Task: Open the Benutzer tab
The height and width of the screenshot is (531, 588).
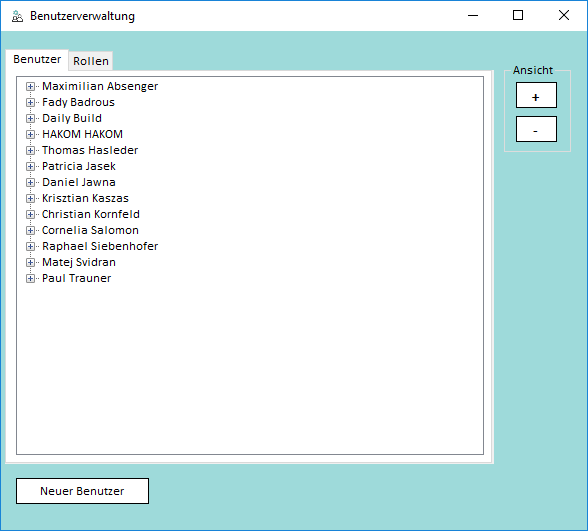Action: tap(37, 60)
